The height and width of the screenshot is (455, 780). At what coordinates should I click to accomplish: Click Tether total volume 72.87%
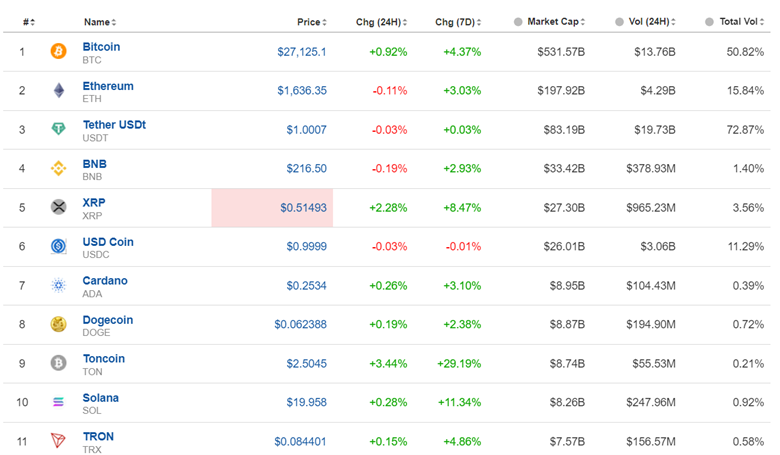745,130
